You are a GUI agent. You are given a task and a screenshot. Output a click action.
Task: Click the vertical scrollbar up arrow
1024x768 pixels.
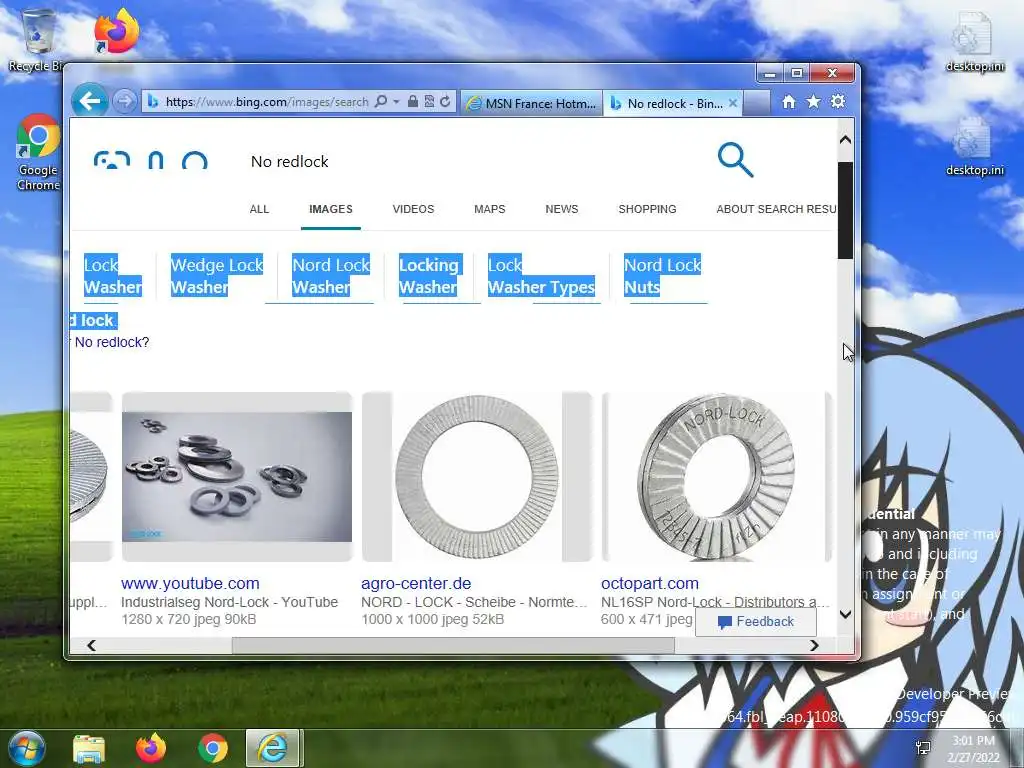(x=845, y=139)
